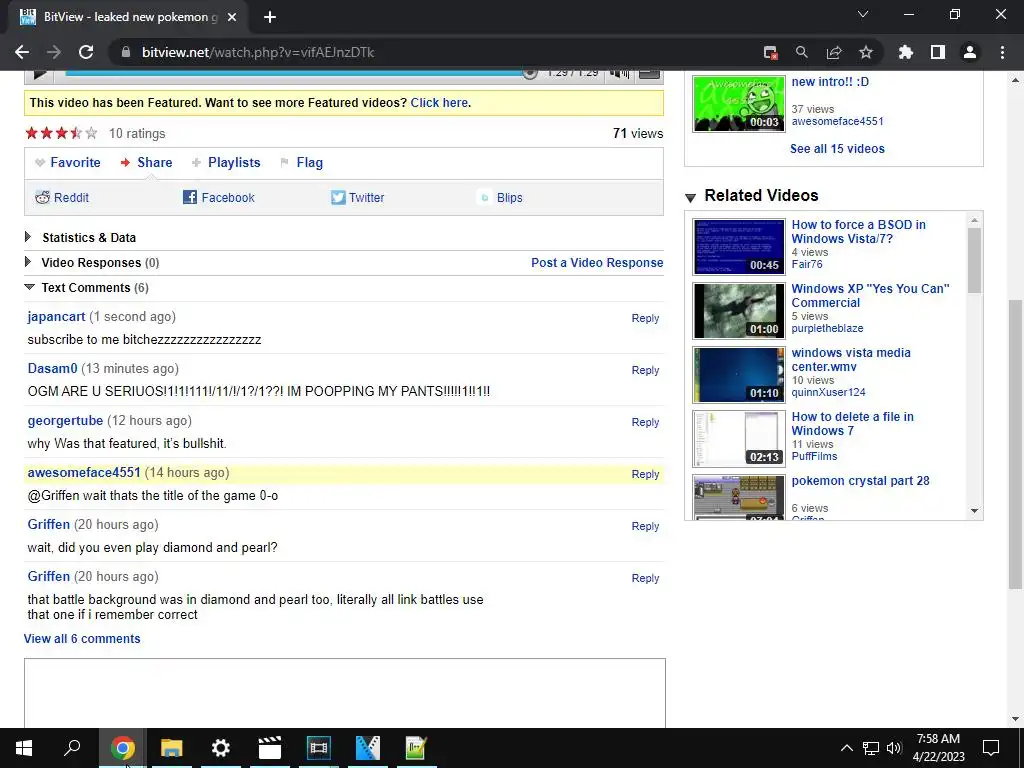Screen dimensions: 1024x768
Task: Click the Related Videos scrollbar thumb
Action: click(x=974, y=260)
